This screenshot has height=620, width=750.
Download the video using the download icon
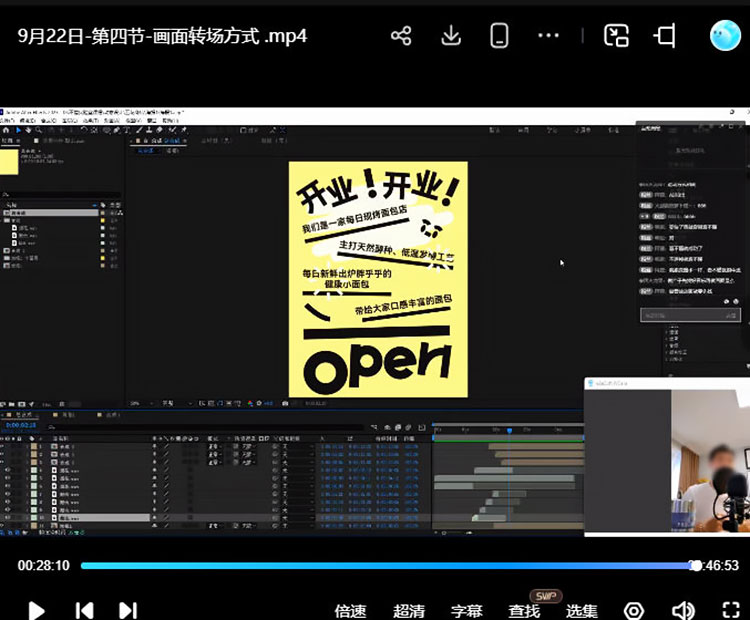(x=451, y=36)
